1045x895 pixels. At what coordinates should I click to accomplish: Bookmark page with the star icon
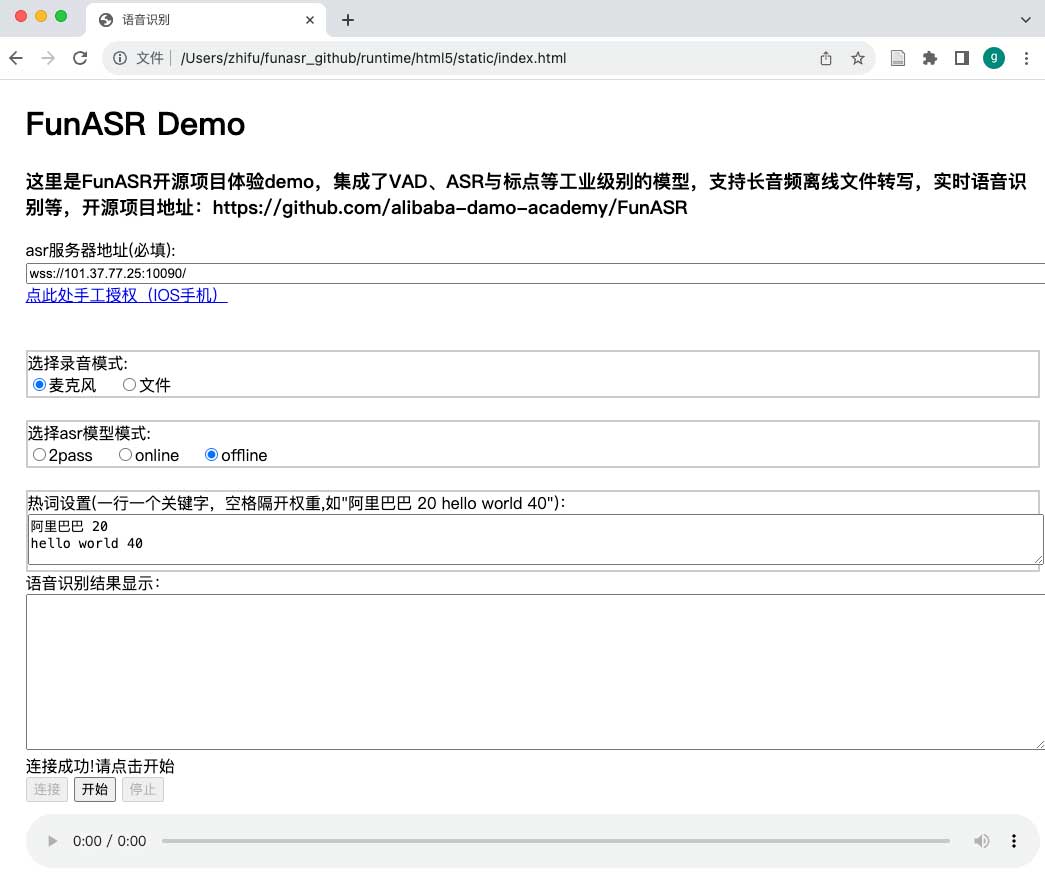(x=858, y=58)
